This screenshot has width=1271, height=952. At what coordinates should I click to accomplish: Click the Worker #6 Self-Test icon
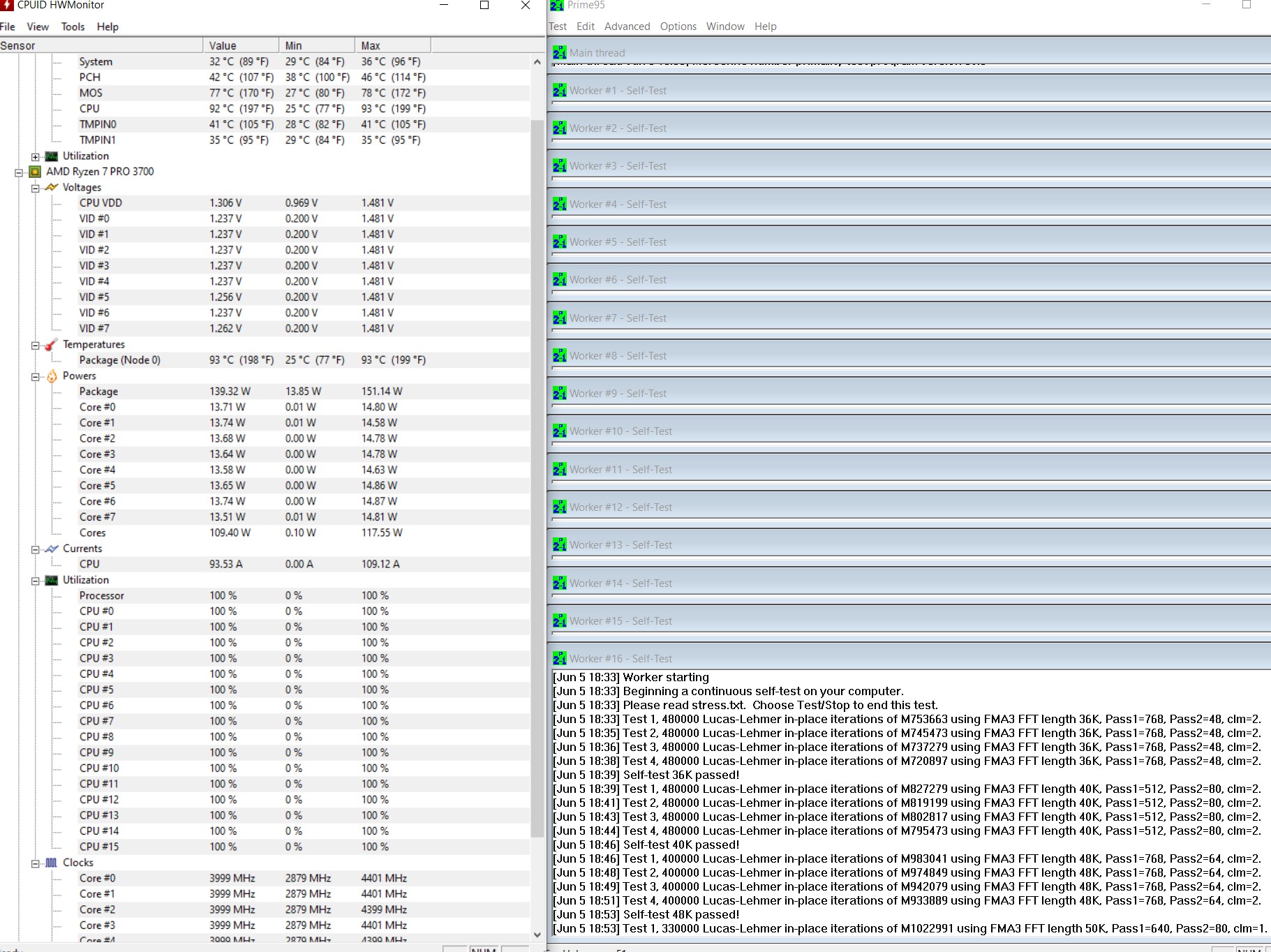[559, 279]
